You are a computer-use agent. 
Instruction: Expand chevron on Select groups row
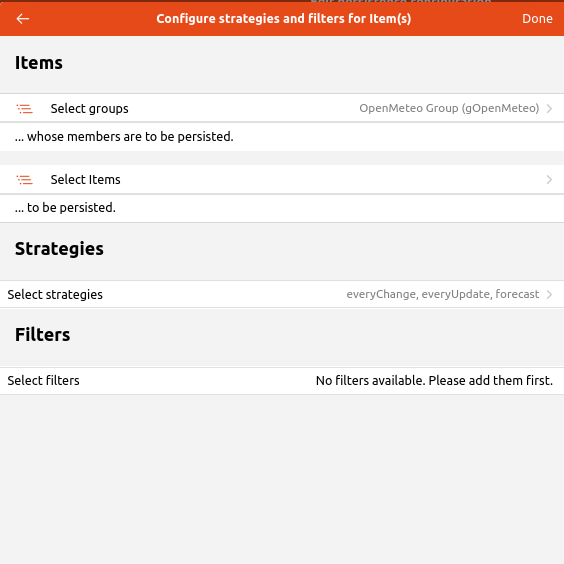[549, 108]
